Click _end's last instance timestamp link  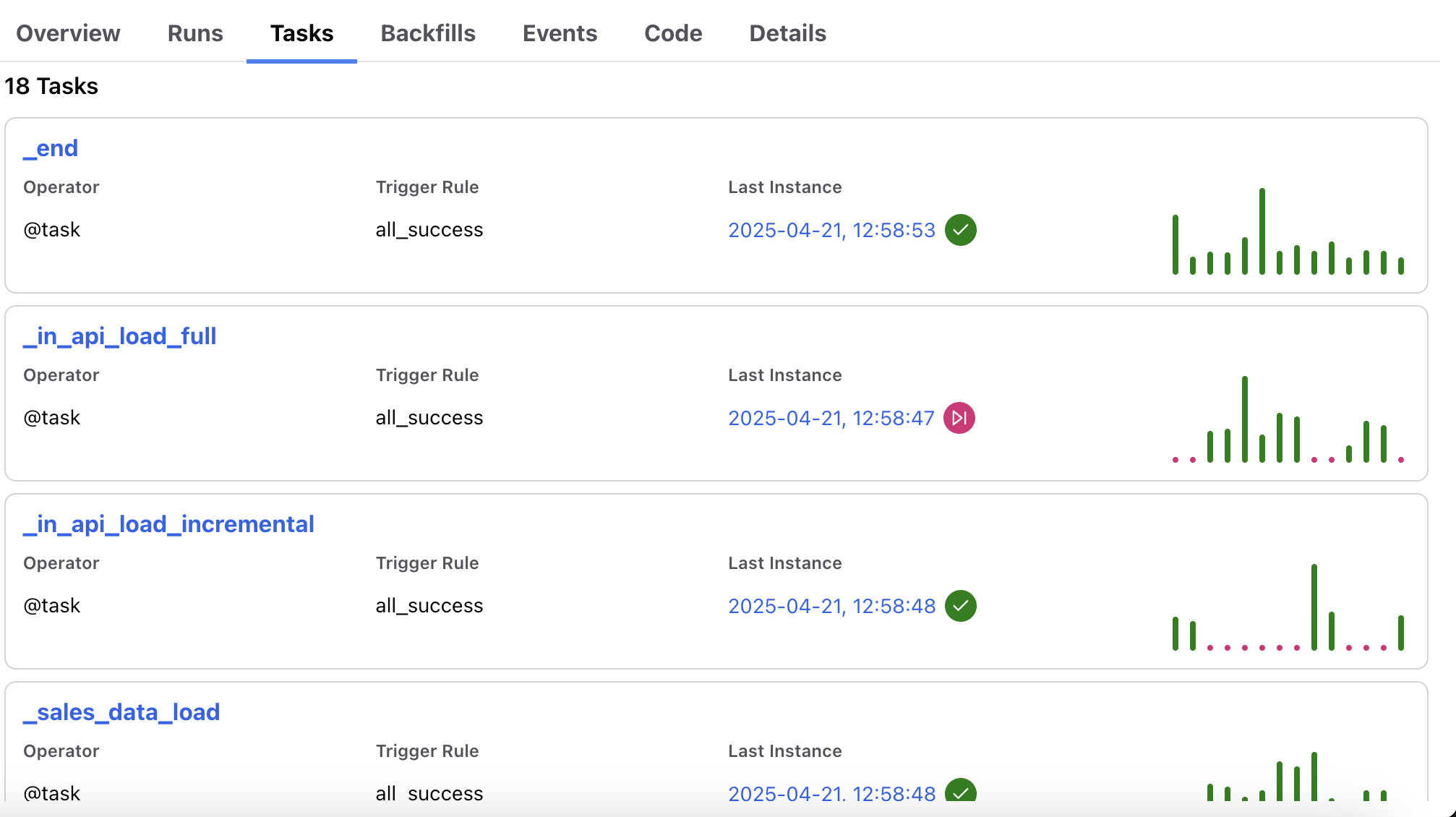pyautogui.click(x=831, y=230)
